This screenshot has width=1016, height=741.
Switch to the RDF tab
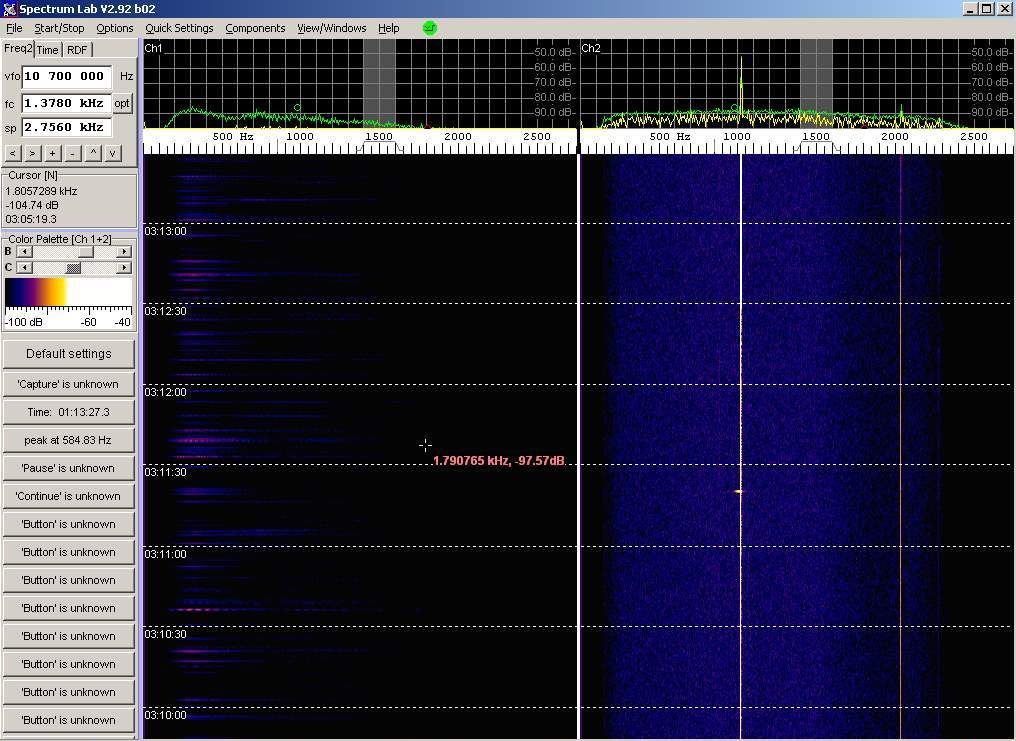77,50
